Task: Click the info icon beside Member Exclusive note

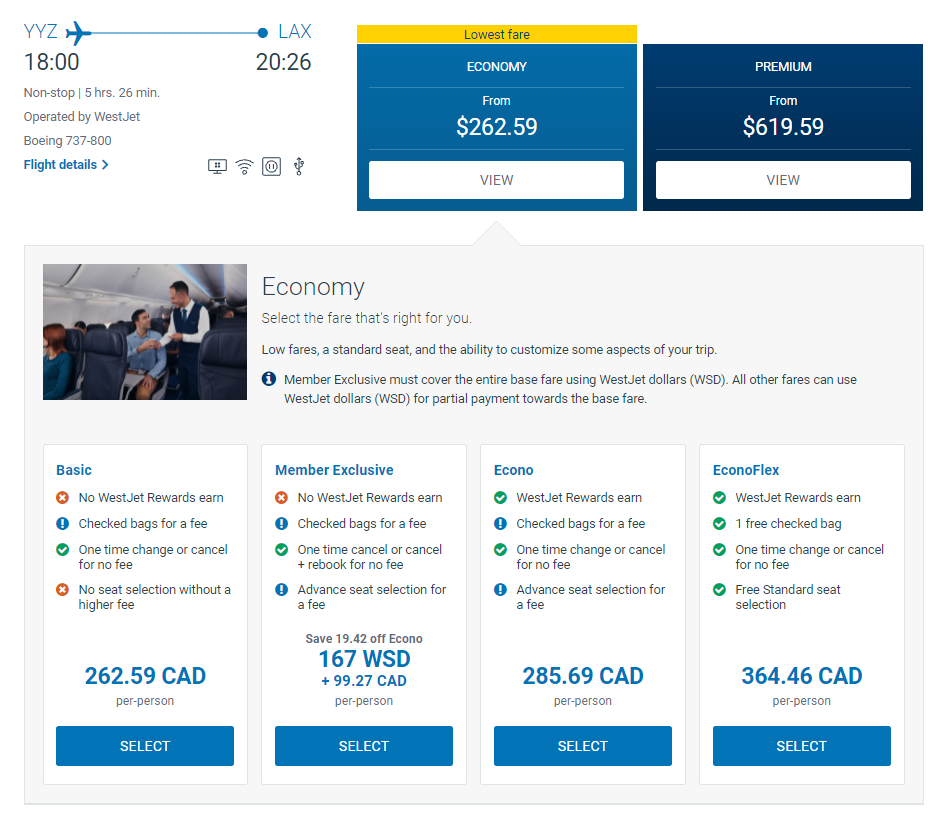Action: (x=269, y=379)
